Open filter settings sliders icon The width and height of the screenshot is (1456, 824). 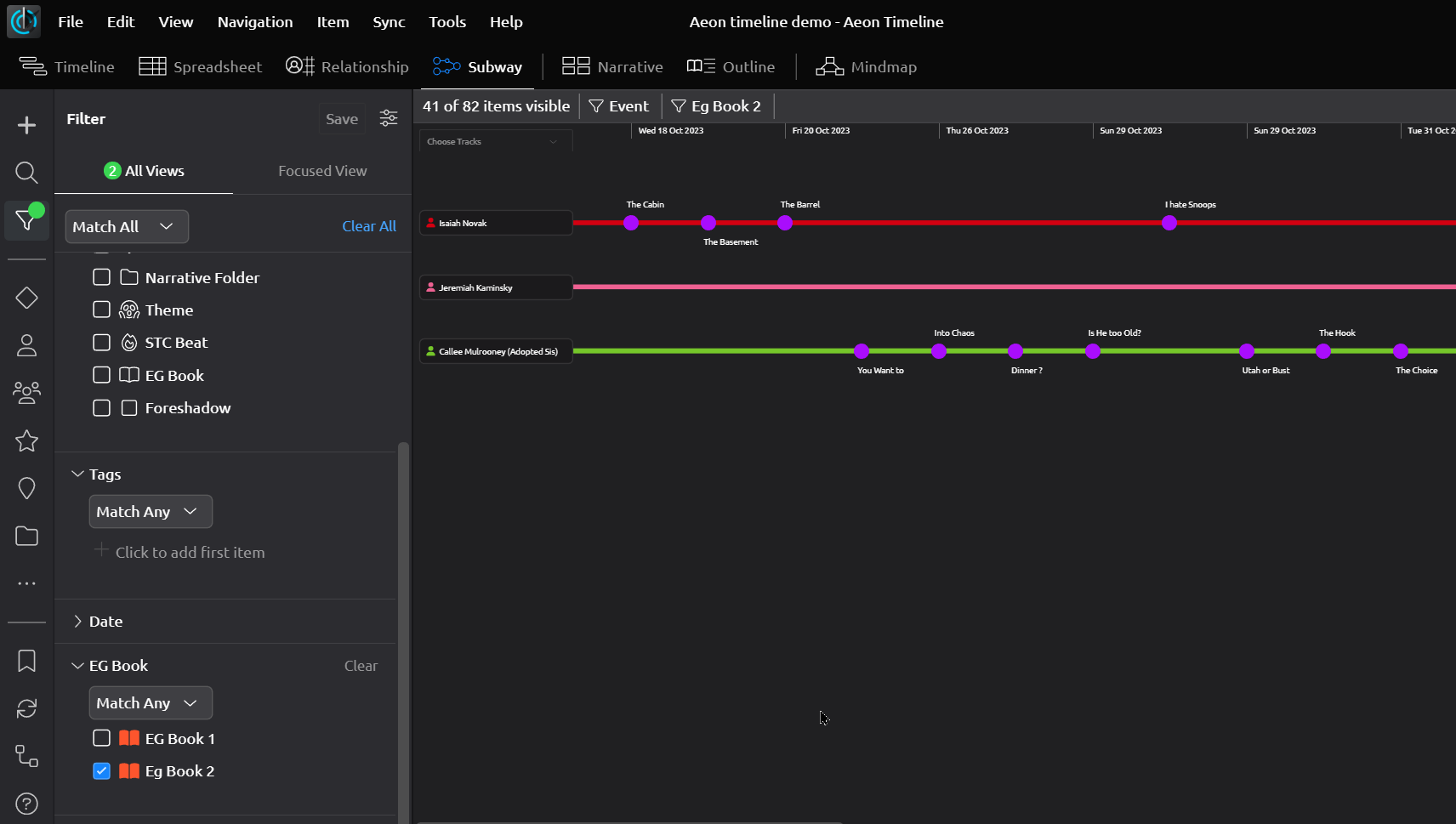click(x=389, y=118)
